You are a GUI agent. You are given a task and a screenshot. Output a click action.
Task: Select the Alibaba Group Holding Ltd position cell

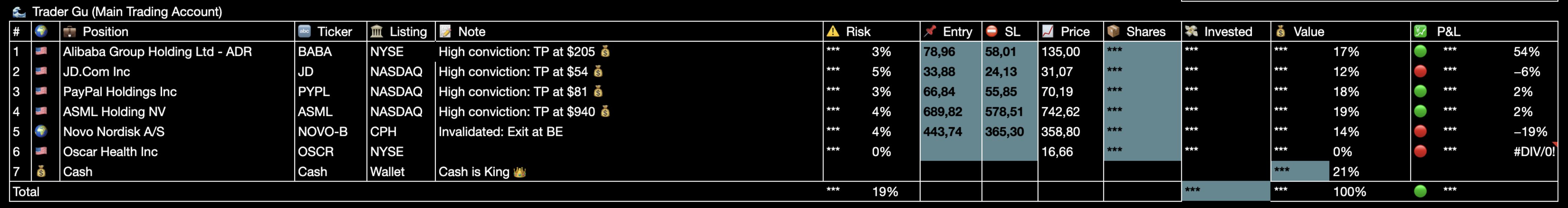(177, 51)
